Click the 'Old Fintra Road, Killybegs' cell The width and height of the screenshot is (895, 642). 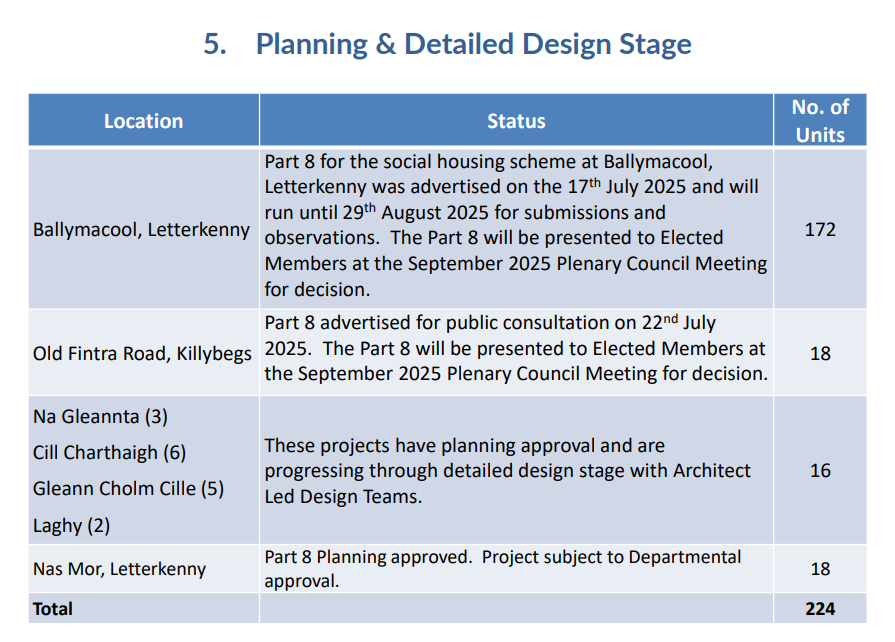pyautogui.click(x=142, y=354)
